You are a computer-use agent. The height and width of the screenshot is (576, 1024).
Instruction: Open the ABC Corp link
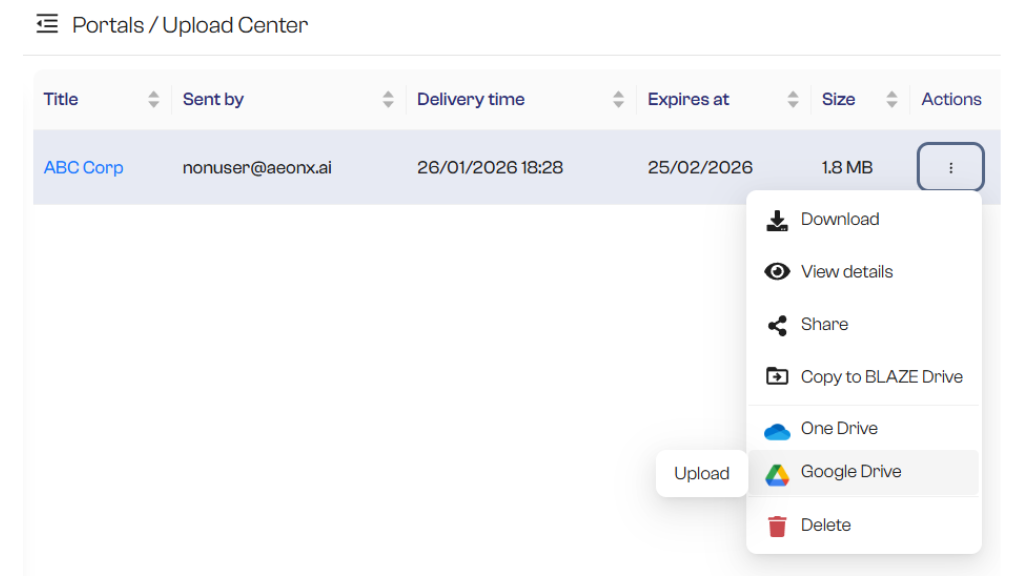(x=84, y=167)
